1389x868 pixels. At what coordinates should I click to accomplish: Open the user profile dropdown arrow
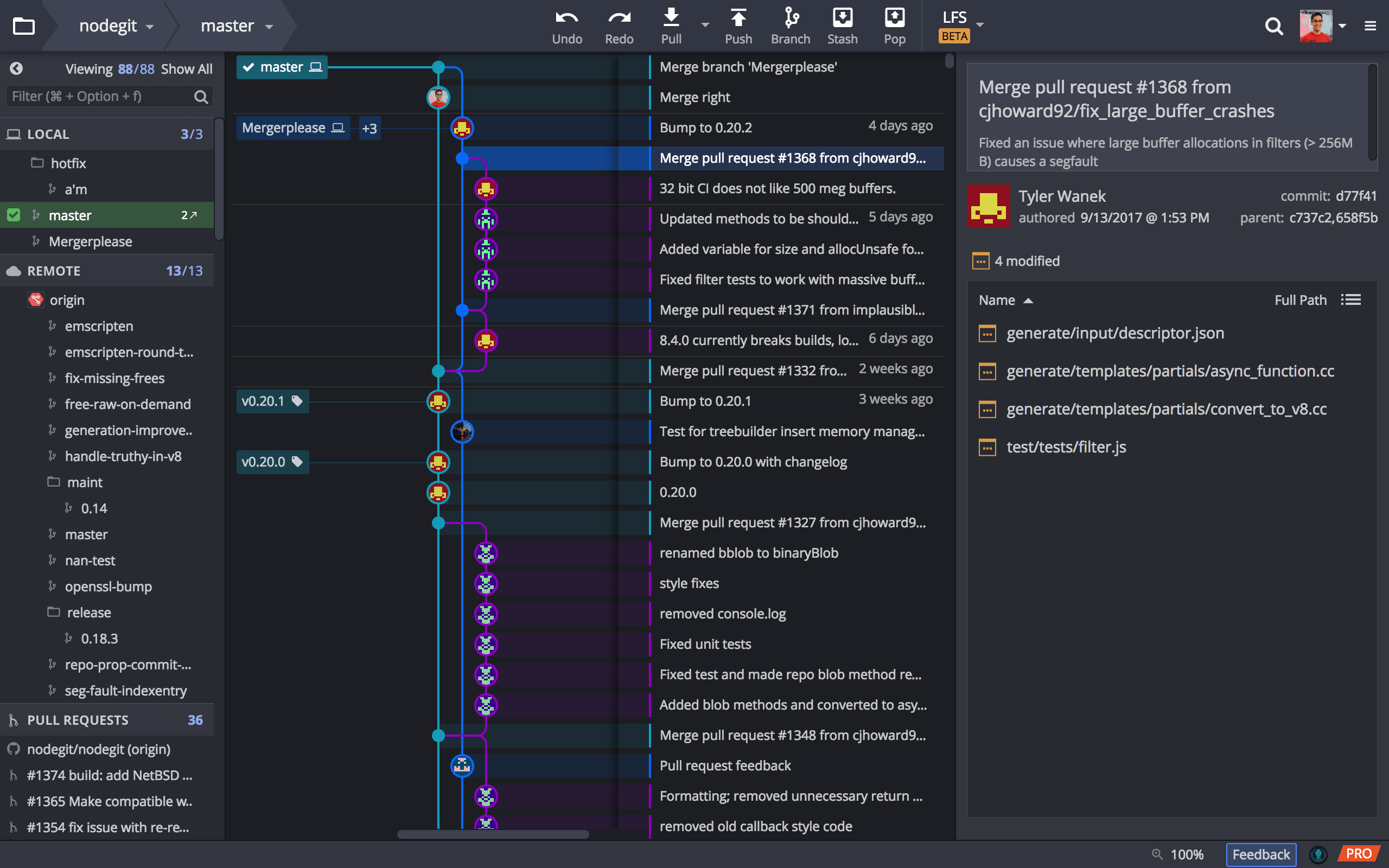1342,26
